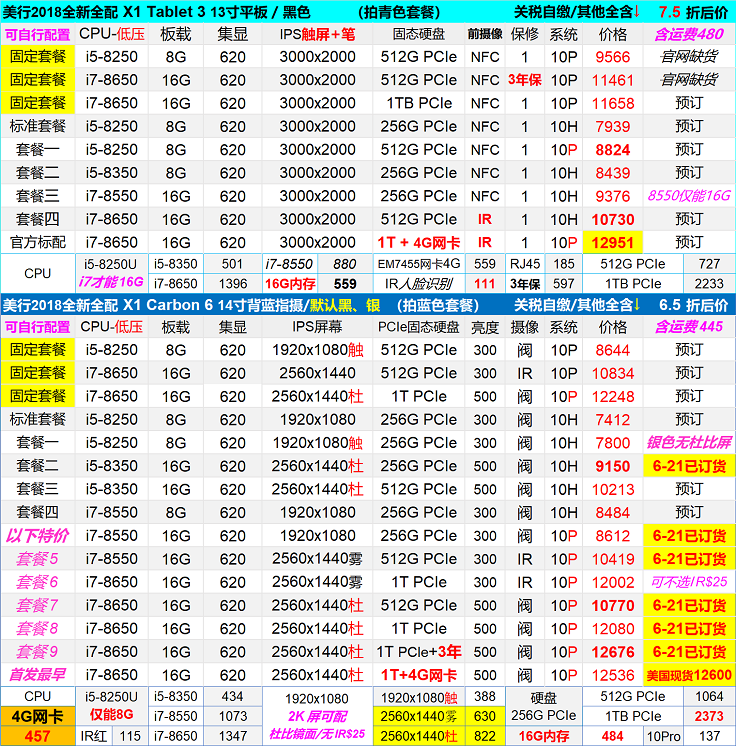Screen dimensions: 736x746
Task: Click the pink note 8550仅能16G
Action: pyautogui.click(x=688, y=196)
